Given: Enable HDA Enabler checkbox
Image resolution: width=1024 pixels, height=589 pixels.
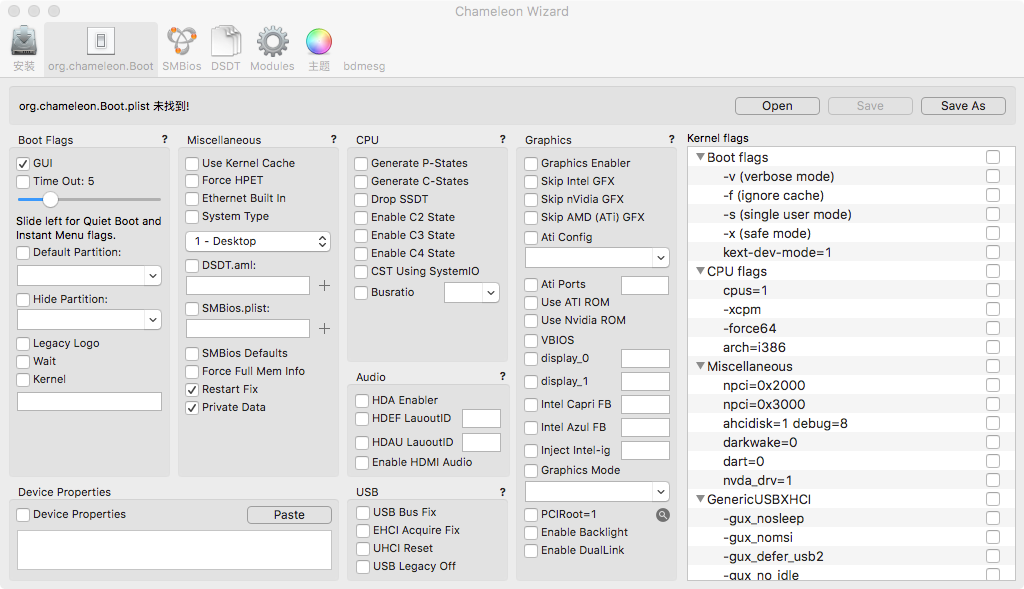Looking at the screenshot, I should click(x=362, y=400).
